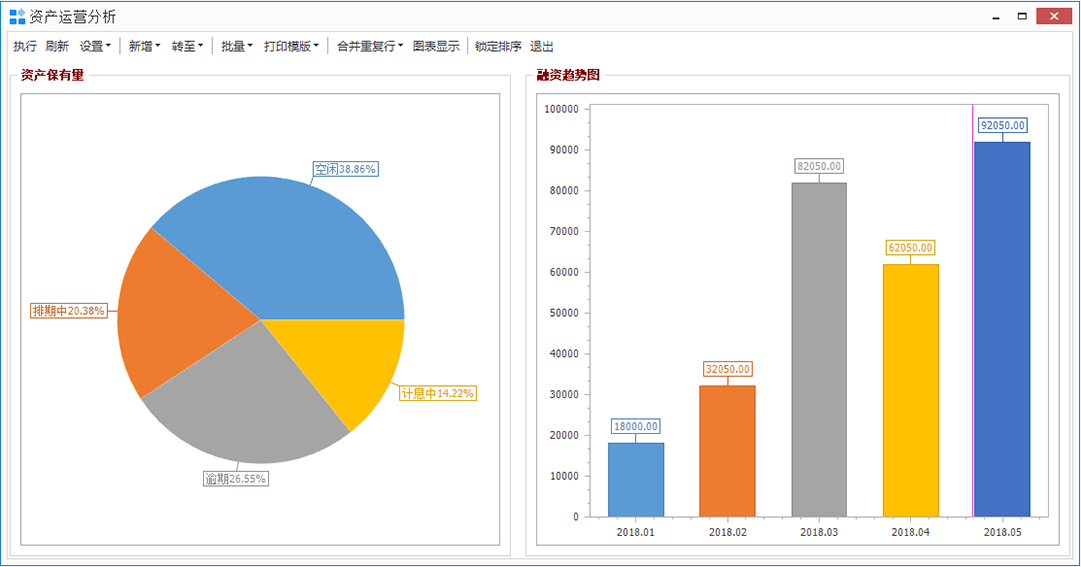Click 刷新 to refresh the data
Viewport: 1081px width, 567px height.
tap(57, 46)
